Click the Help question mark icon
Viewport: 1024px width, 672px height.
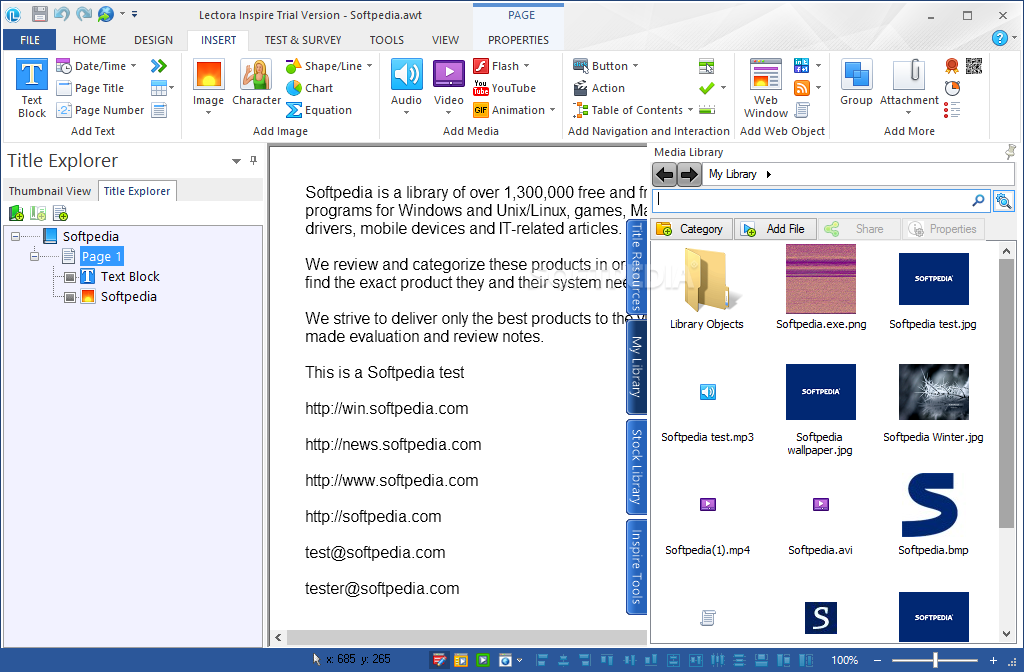pyautogui.click(x=999, y=39)
